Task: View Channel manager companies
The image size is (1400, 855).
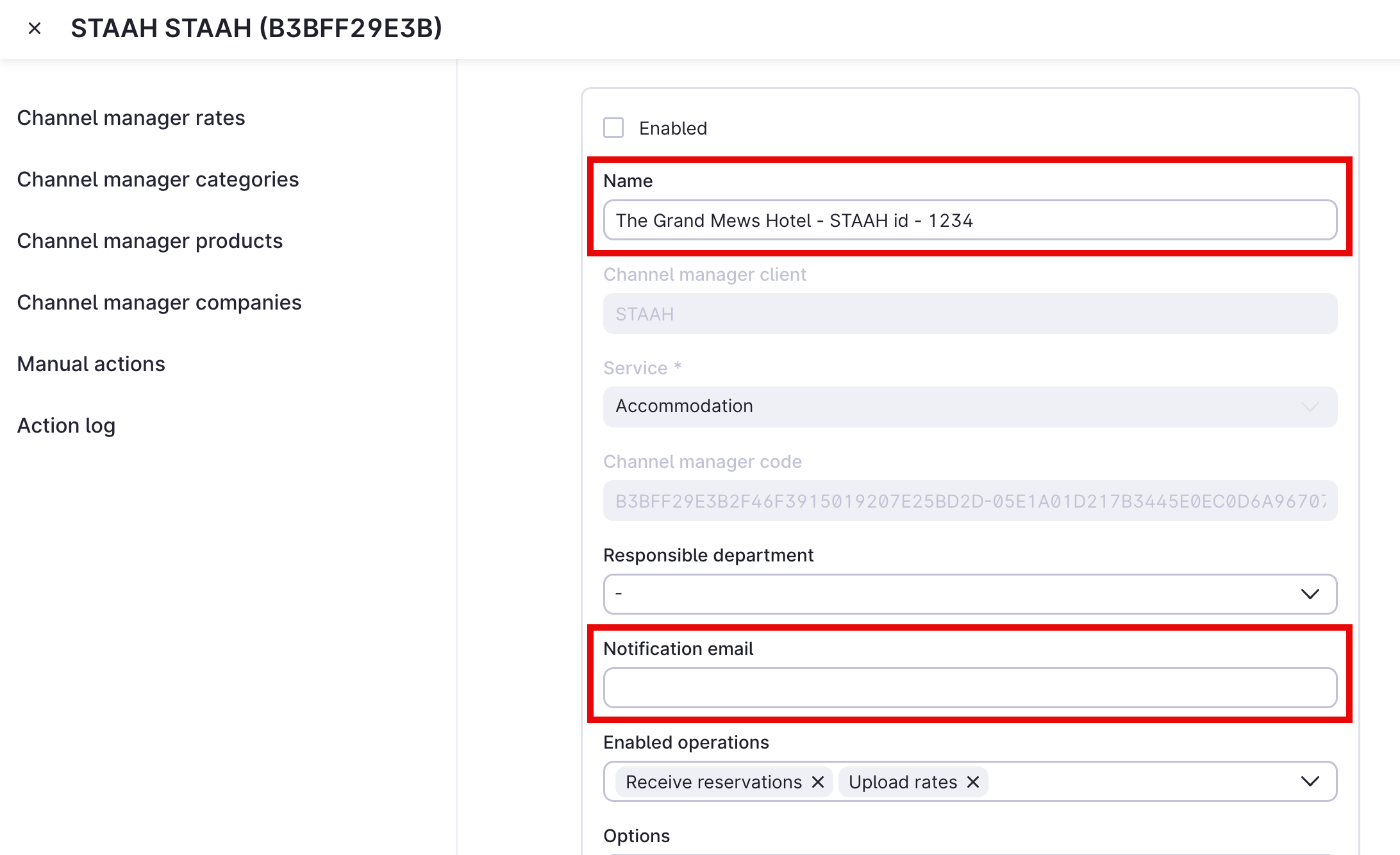Action: point(159,302)
